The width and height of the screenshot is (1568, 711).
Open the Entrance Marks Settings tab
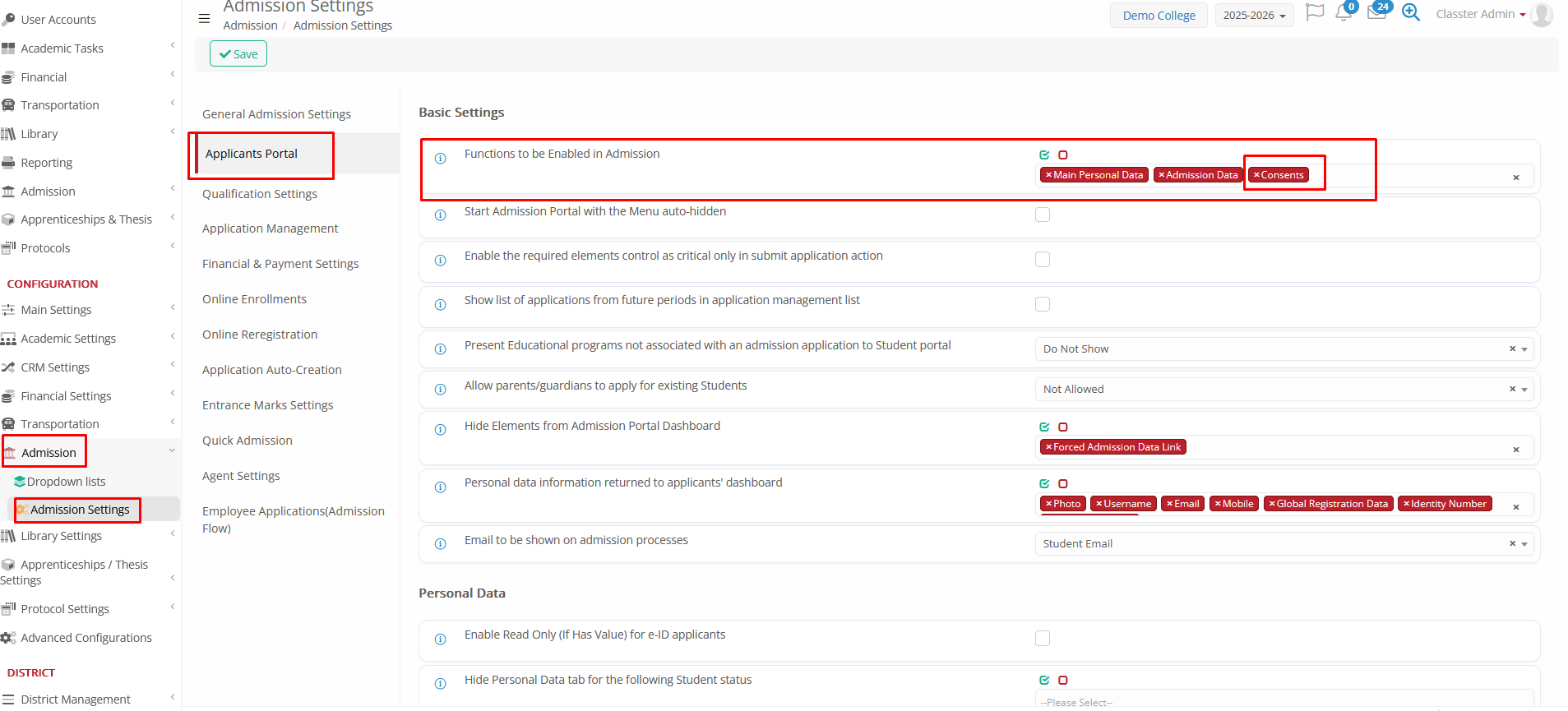pos(268,405)
